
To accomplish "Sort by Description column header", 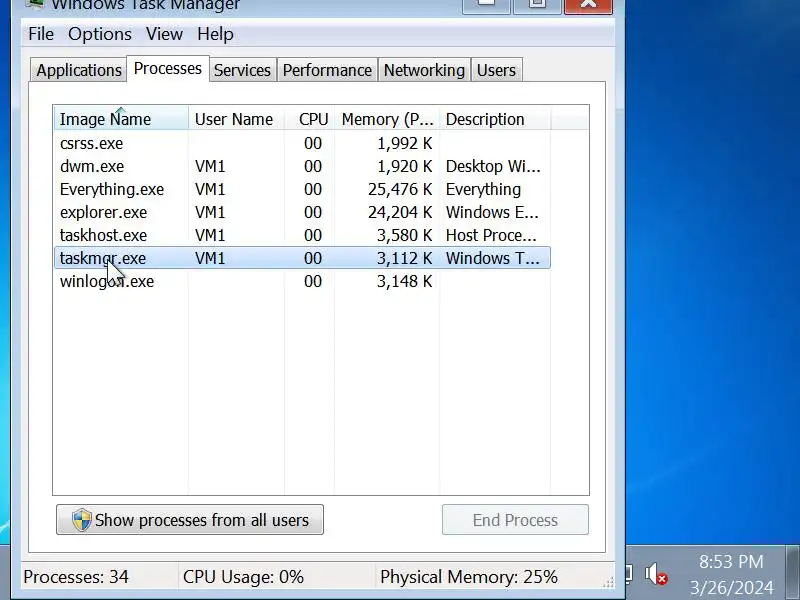I will (x=494, y=119).
